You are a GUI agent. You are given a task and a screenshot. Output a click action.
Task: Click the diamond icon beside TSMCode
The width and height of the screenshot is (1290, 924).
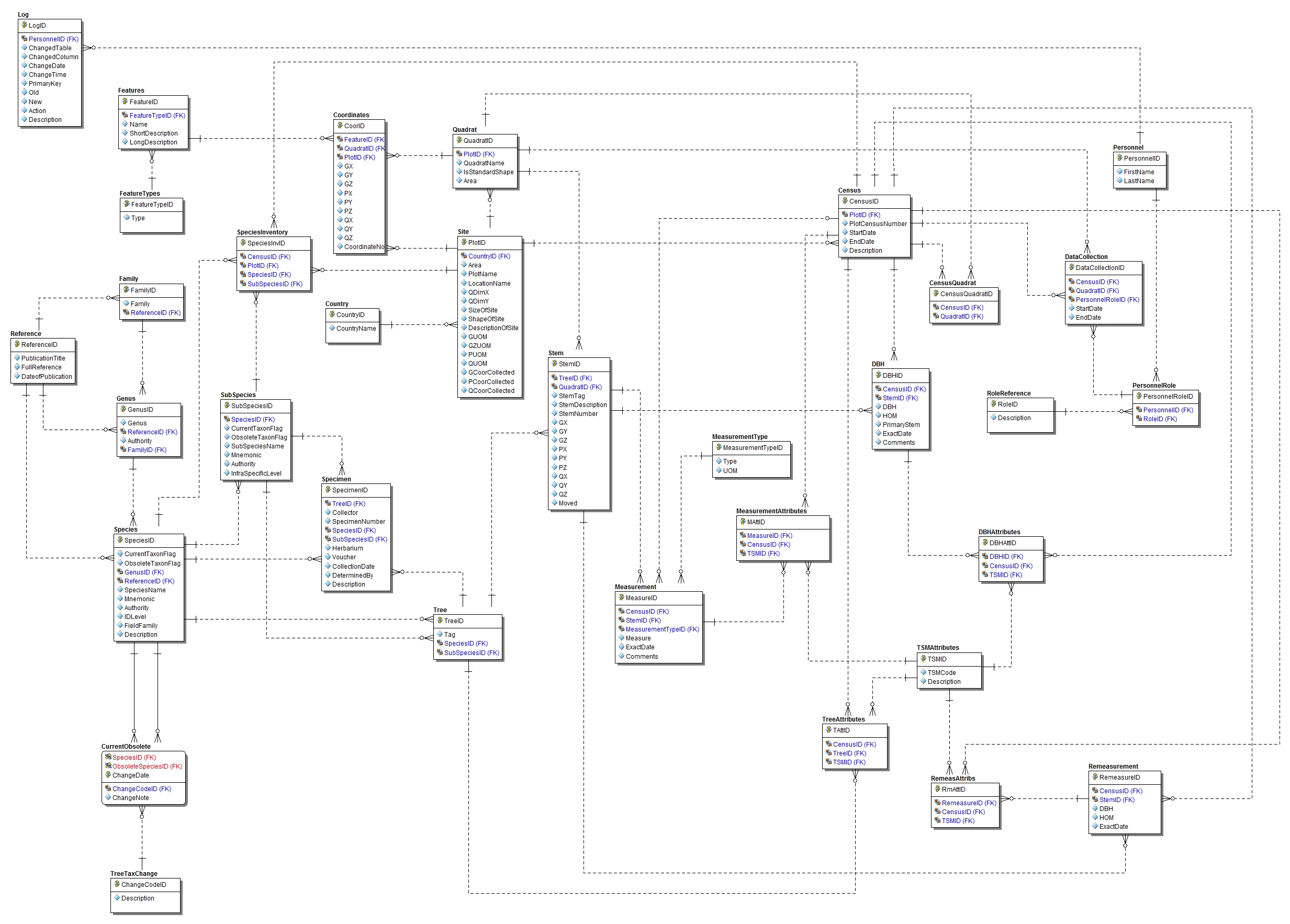(x=923, y=672)
